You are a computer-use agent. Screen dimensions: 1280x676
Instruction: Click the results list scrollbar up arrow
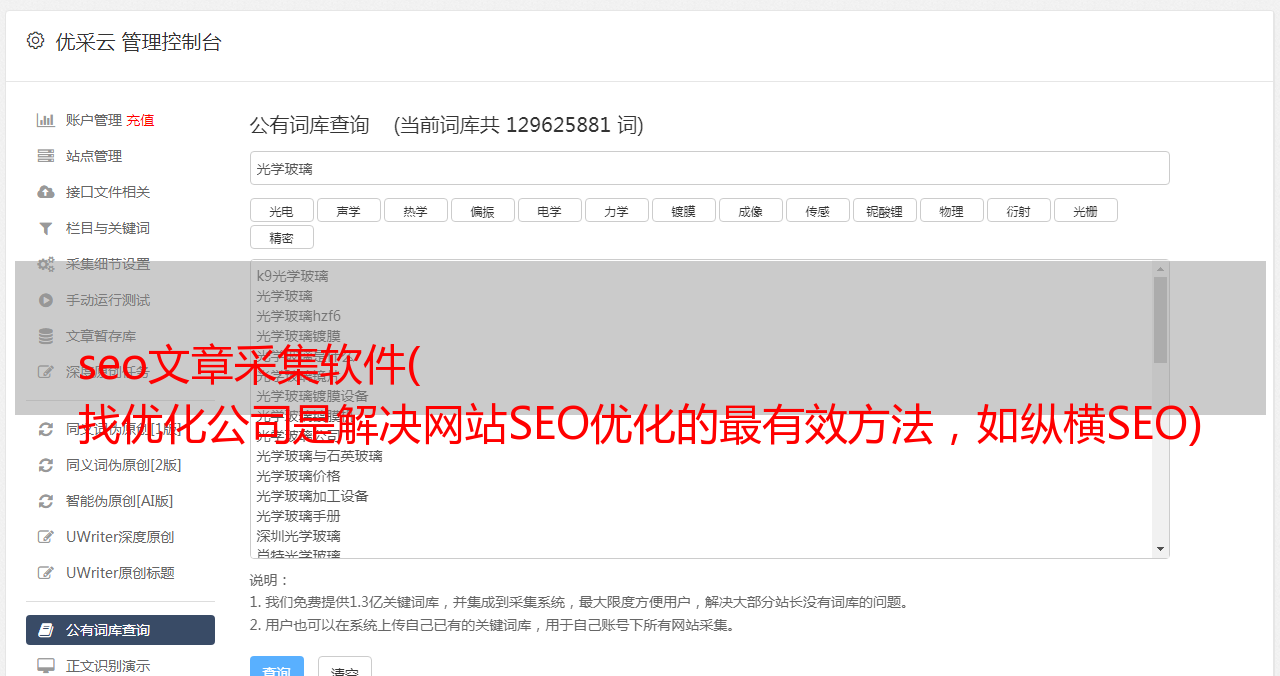pos(1160,268)
